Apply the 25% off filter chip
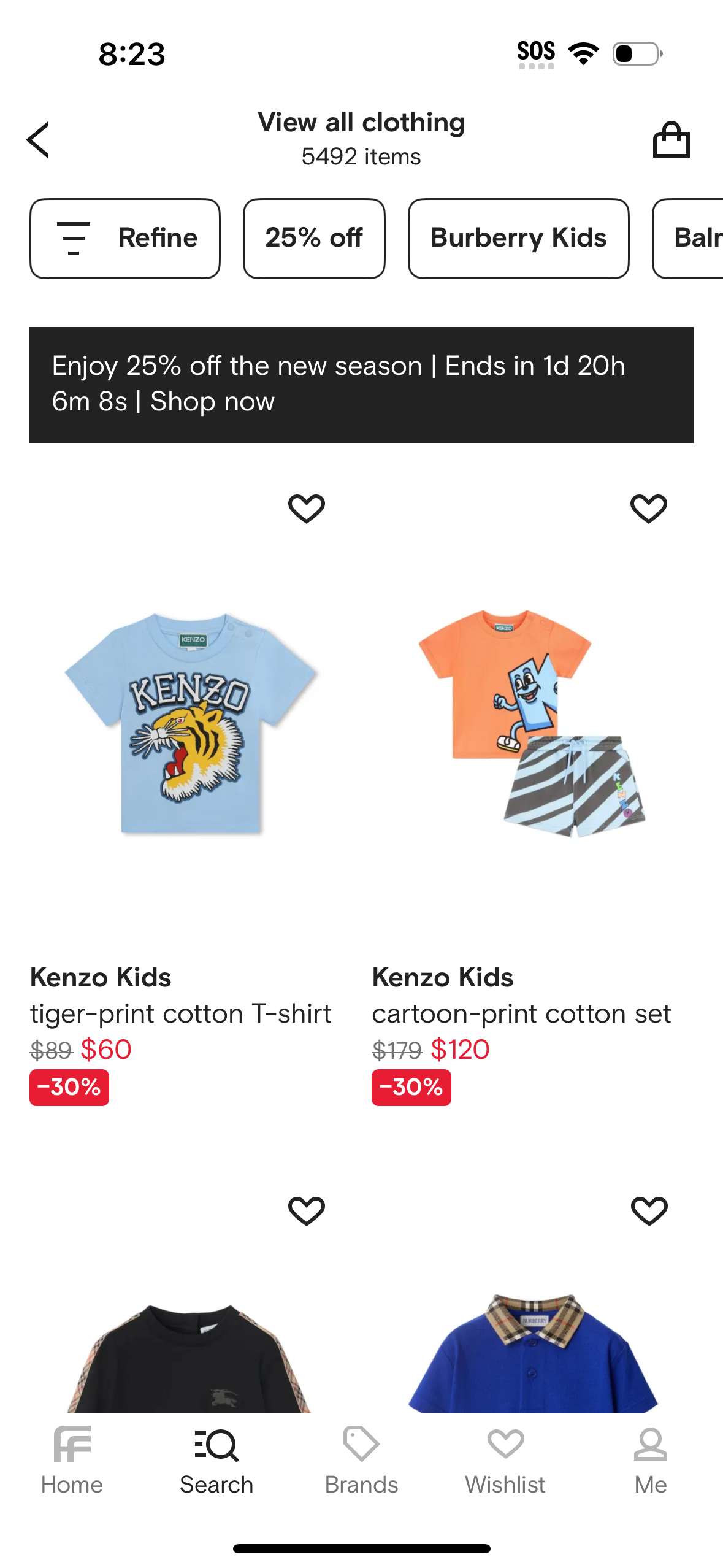Viewport: 723px width, 1568px height. click(314, 238)
